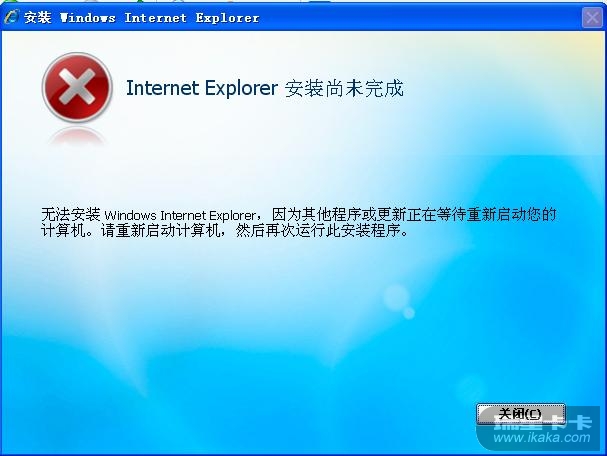The image size is (607, 456).
Task: Select heading text 安装尚未完成
Action: click(344, 88)
